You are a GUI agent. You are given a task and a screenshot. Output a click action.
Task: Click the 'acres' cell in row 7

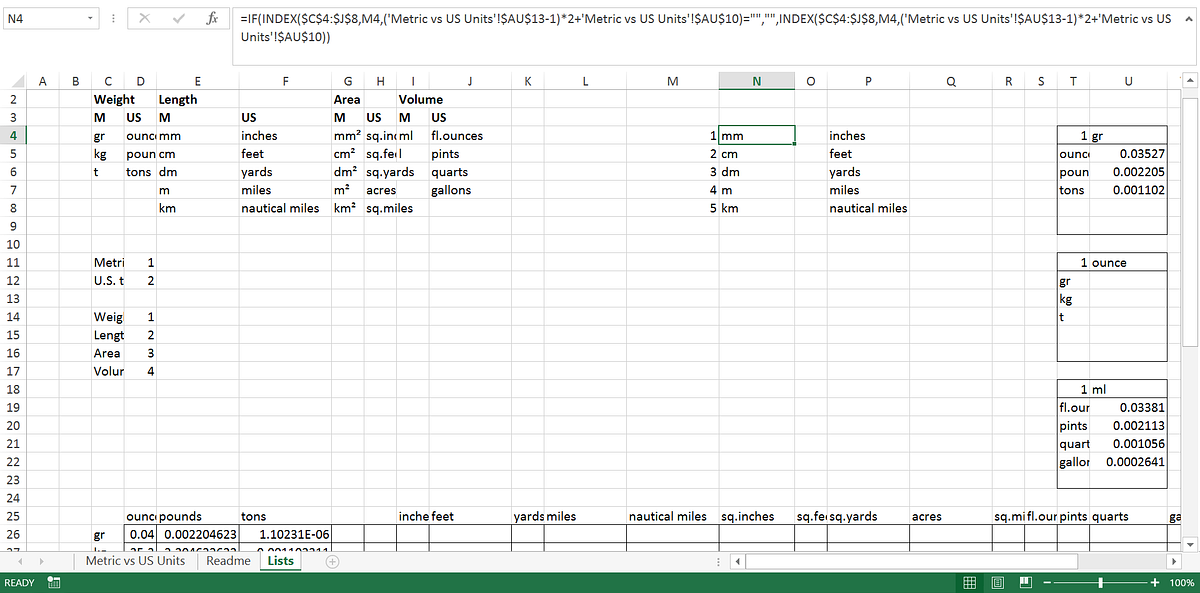(382, 190)
